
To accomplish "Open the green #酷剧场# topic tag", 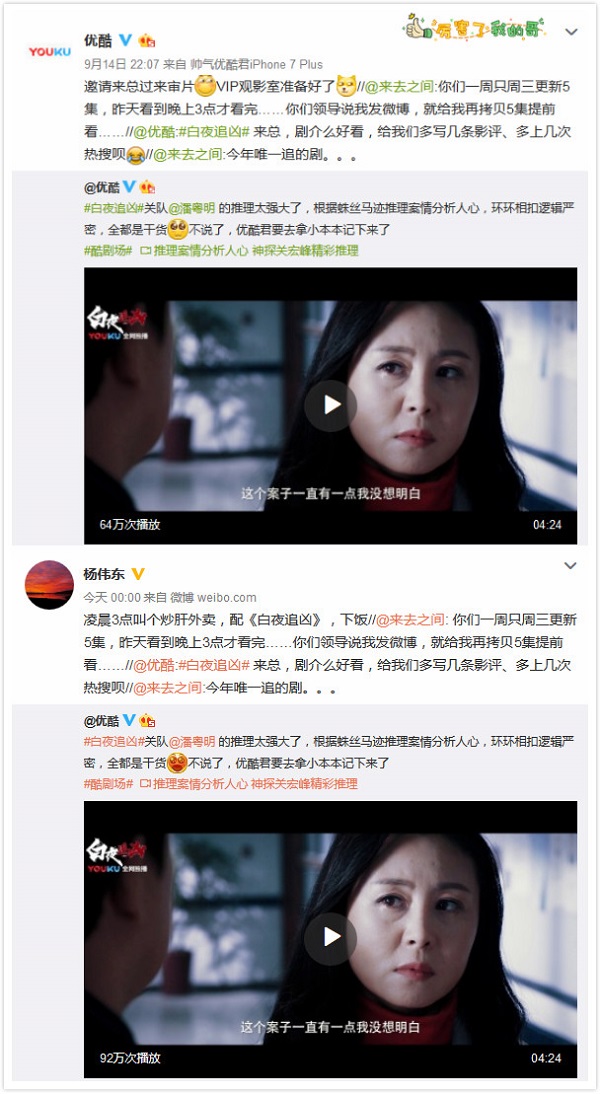I will pyautogui.click(x=108, y=250).
